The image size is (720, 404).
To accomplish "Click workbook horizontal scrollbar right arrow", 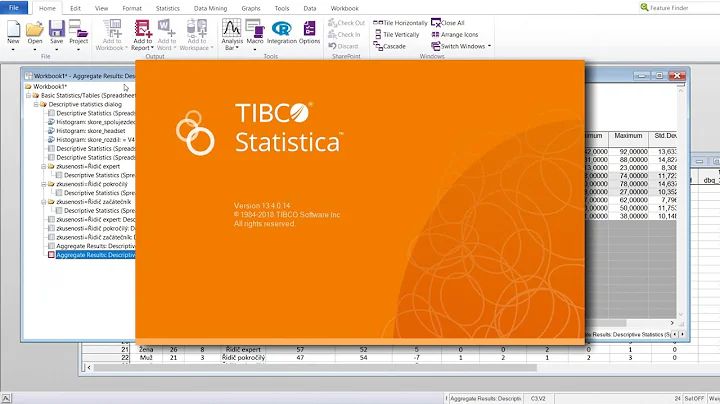I will (x=672, y=323).
